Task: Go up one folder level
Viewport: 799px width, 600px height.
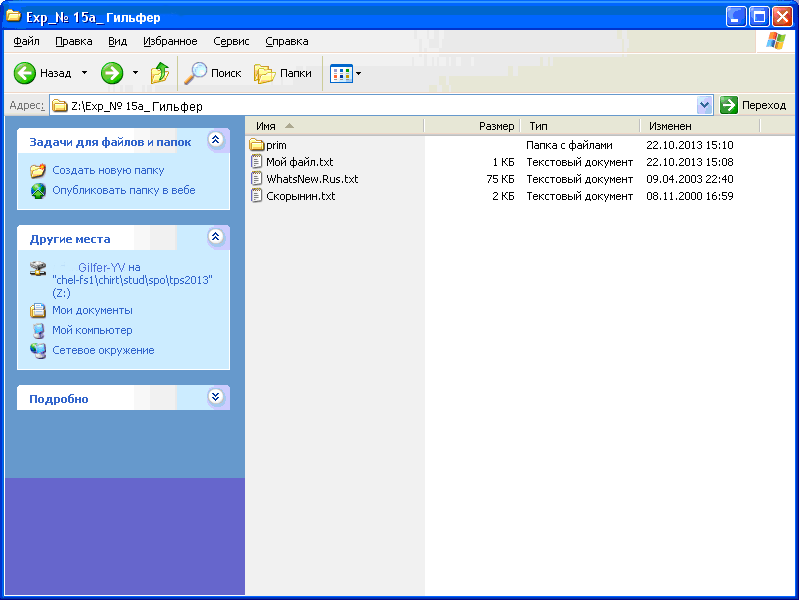Action: [x=159, y=73]
